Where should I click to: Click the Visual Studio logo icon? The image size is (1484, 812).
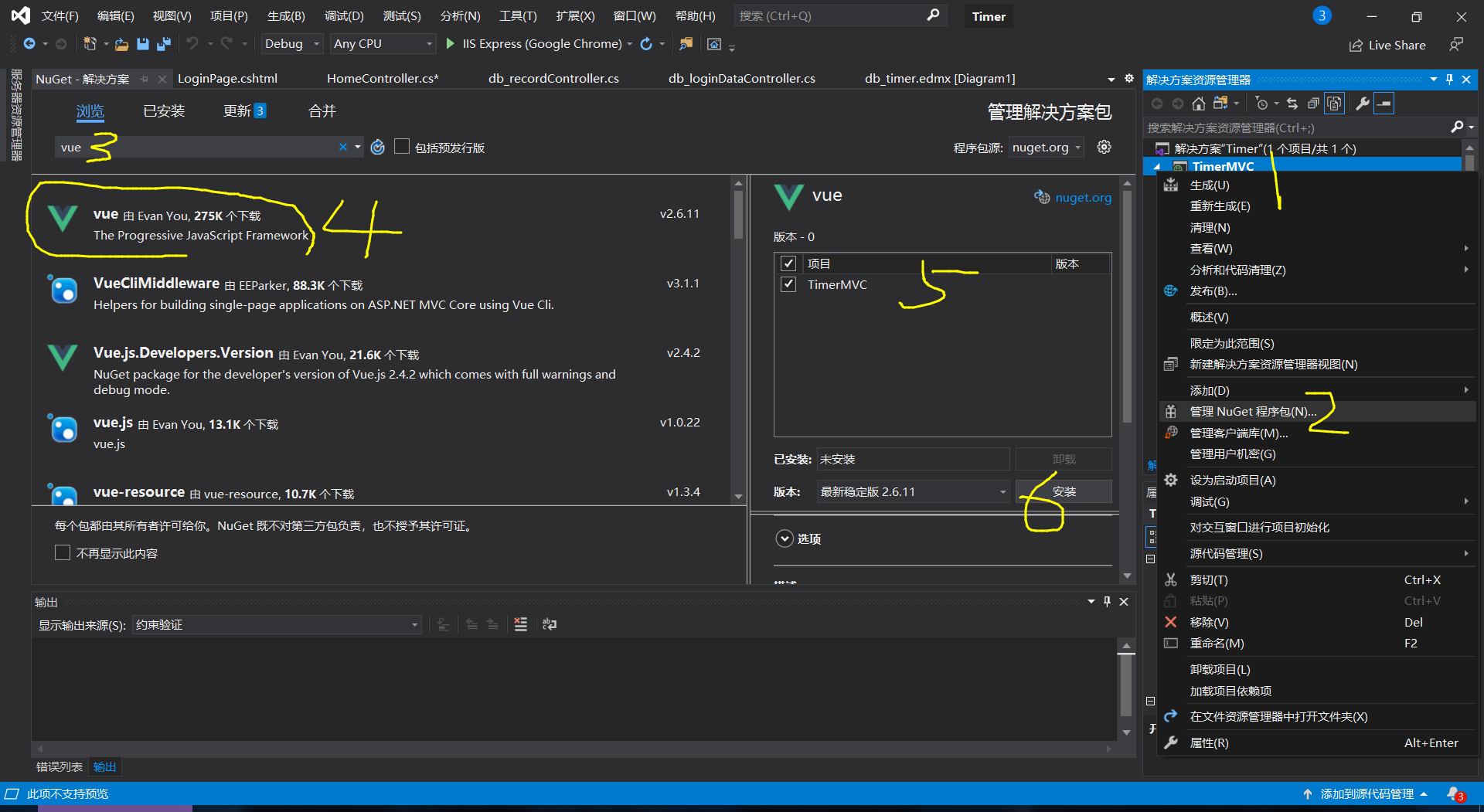coord(21,15)
